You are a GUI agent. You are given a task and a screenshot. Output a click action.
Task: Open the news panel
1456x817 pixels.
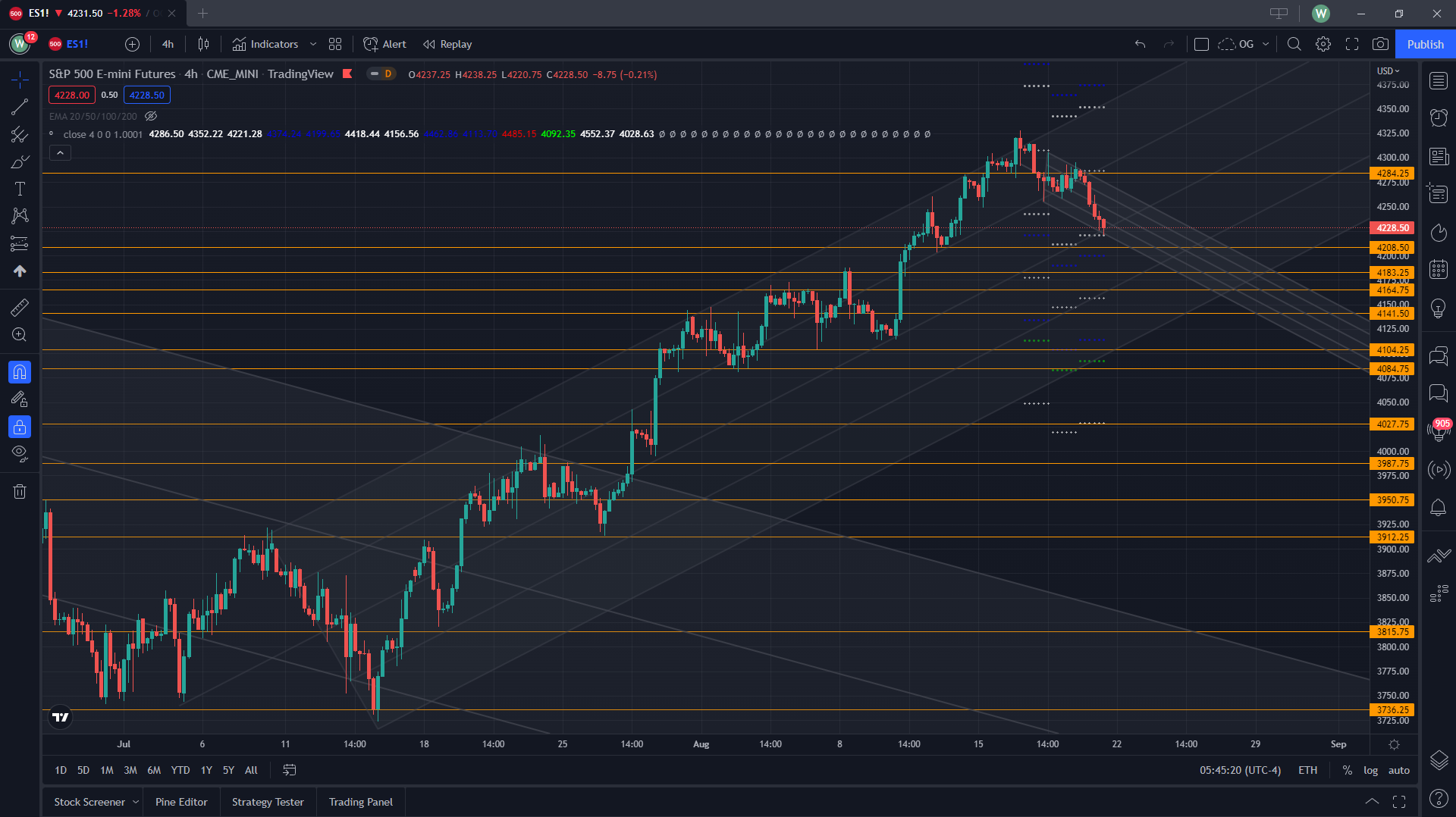[x=1439, y=156]
